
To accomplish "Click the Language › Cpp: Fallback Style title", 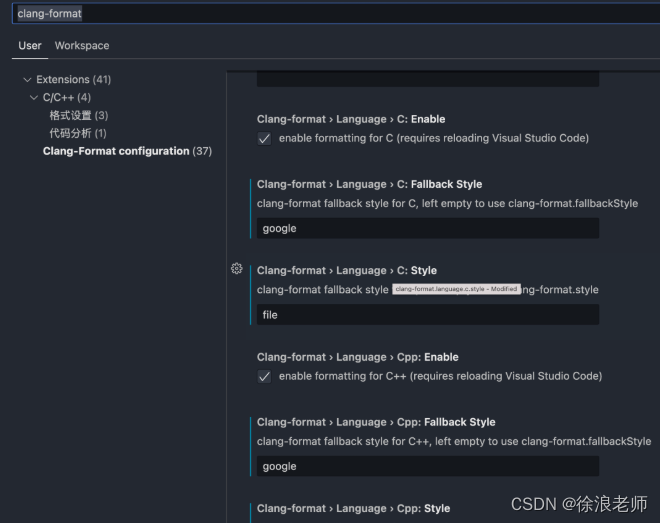I will point(376,422).
